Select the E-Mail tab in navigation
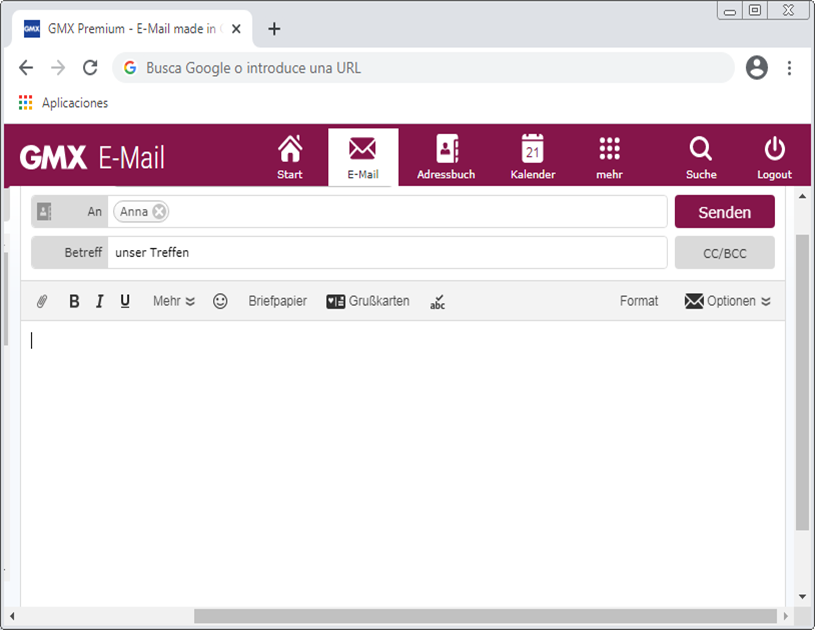This screenshot has width=815, height=630. (363, 157)
